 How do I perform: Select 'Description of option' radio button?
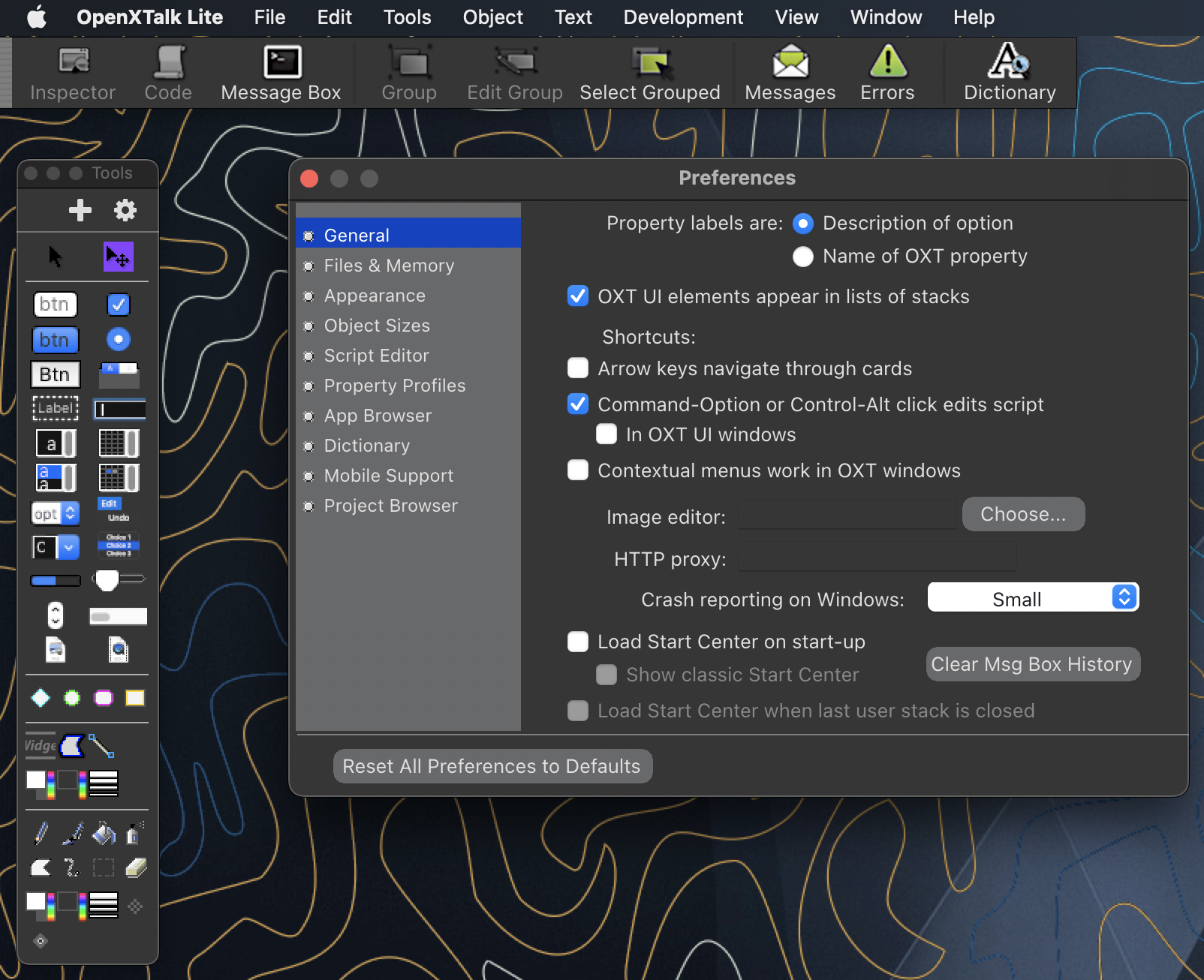click(x=803, y=224)
